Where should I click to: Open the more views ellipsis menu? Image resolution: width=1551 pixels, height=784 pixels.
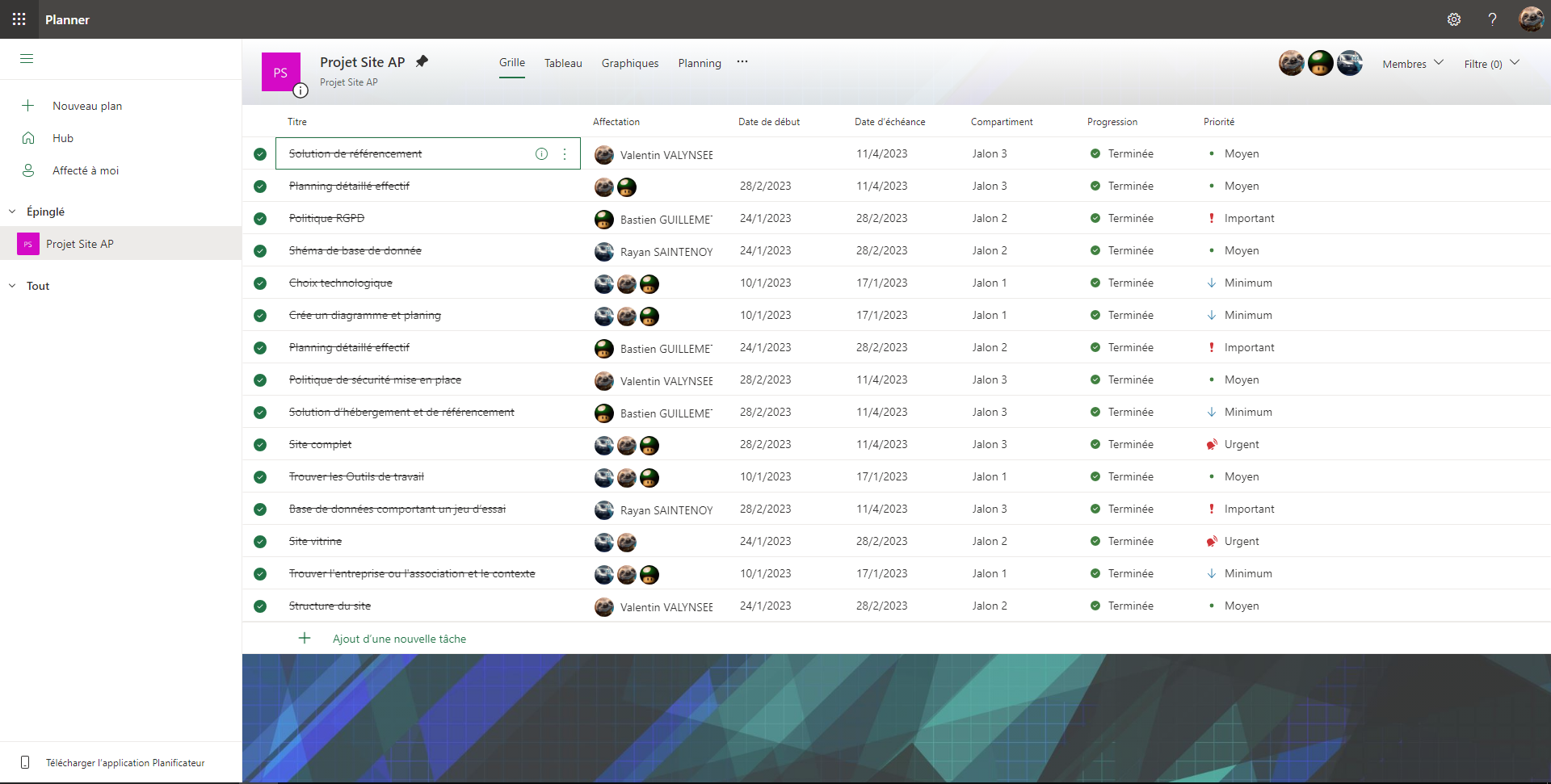pos(742,62)
